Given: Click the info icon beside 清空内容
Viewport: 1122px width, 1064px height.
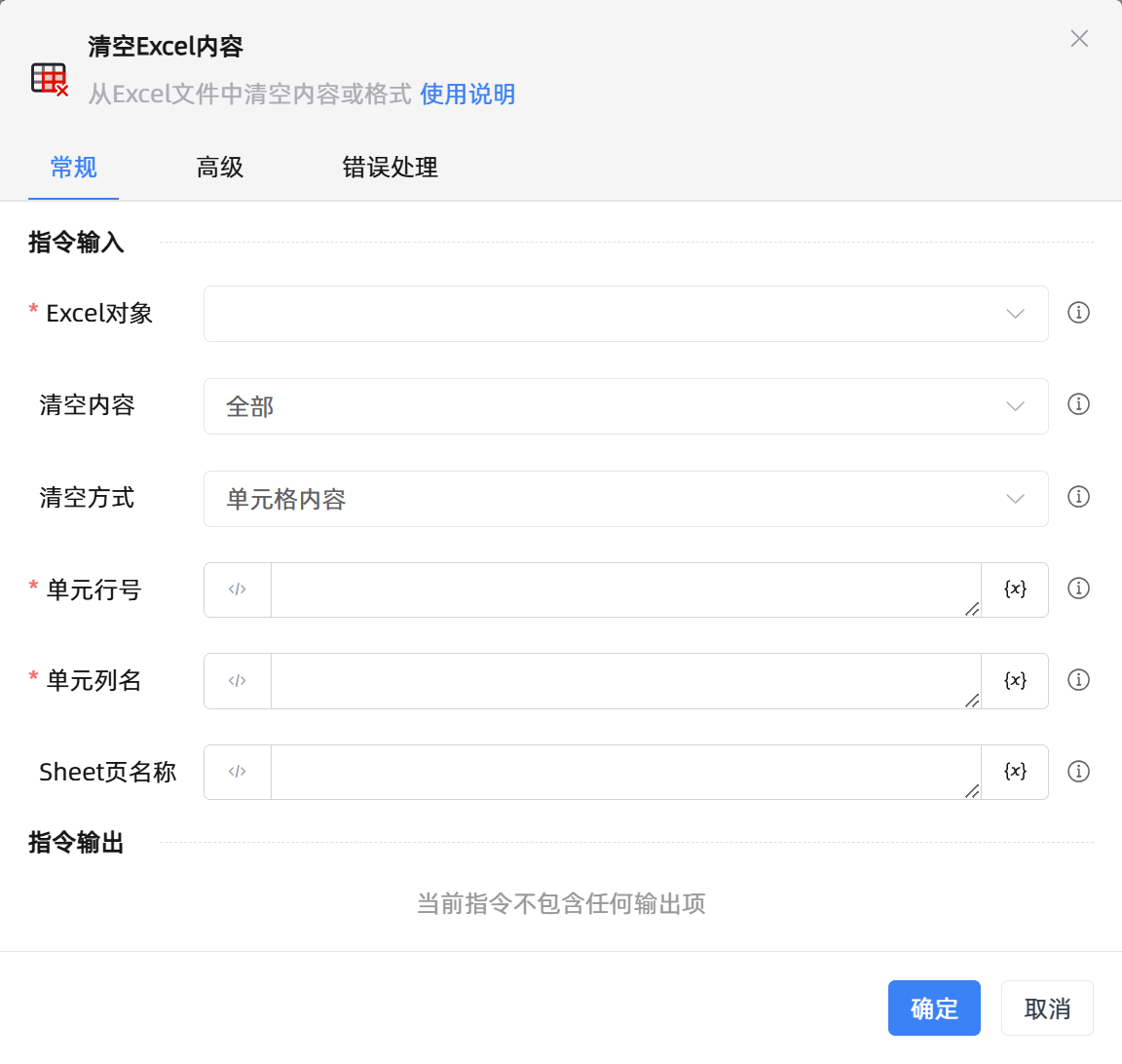Looking at the screenshot, I should point(1078,404).
